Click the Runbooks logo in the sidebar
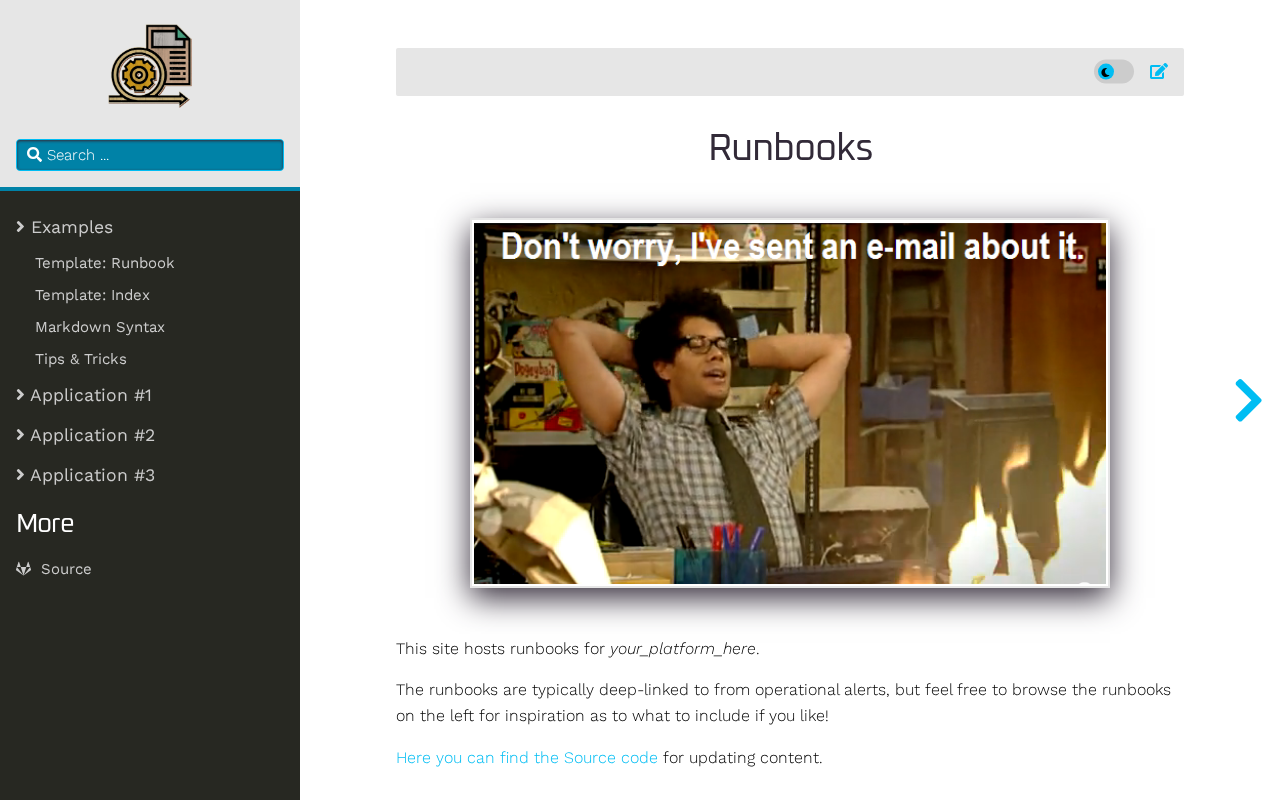 (150, 66)
